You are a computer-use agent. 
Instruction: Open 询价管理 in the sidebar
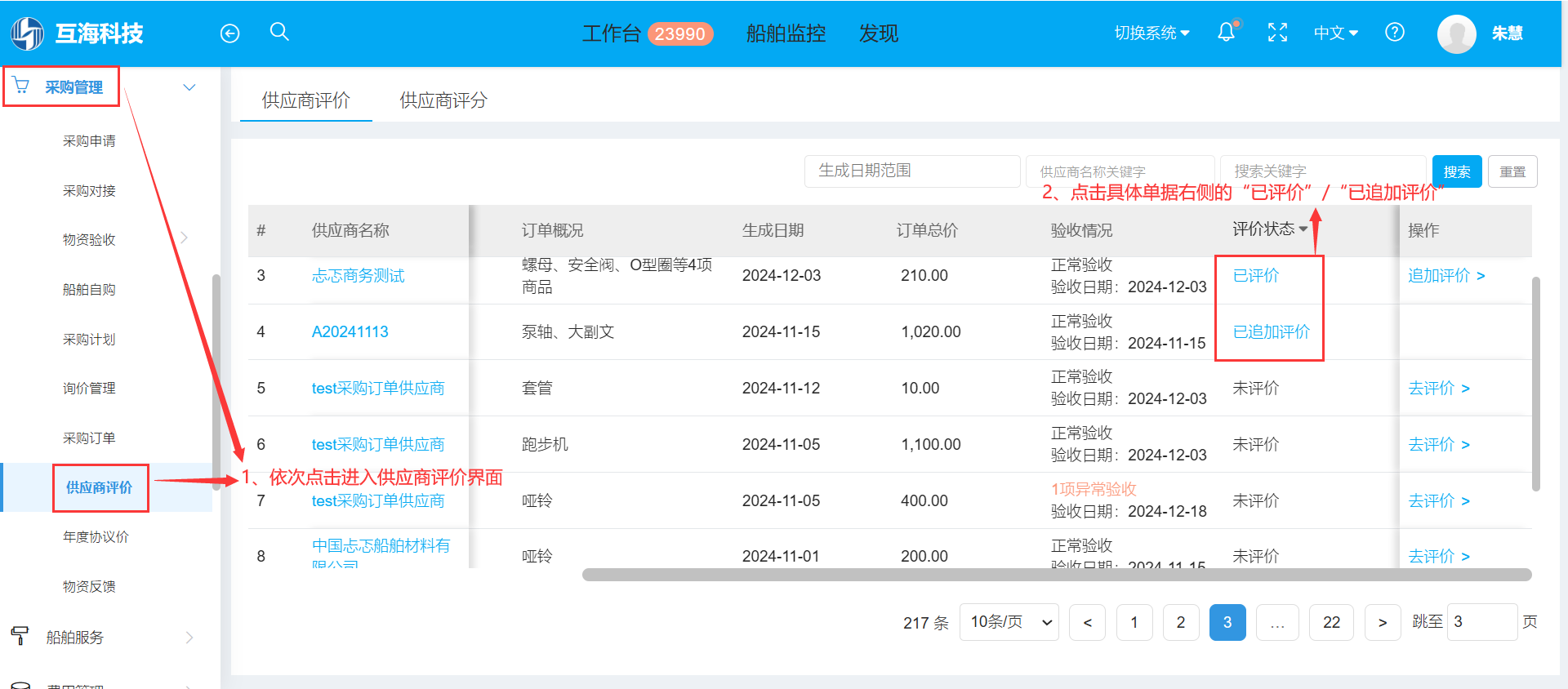click(89, 389)
